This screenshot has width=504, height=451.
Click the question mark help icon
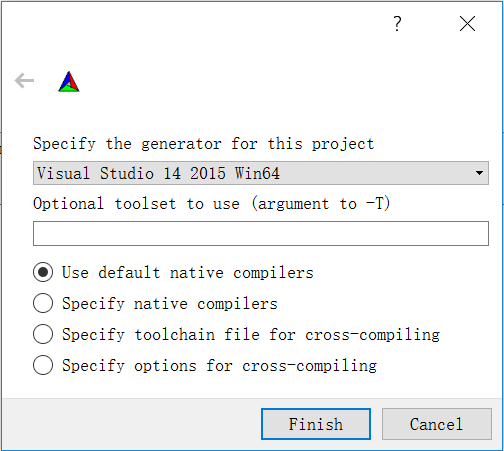pos(397,24)
